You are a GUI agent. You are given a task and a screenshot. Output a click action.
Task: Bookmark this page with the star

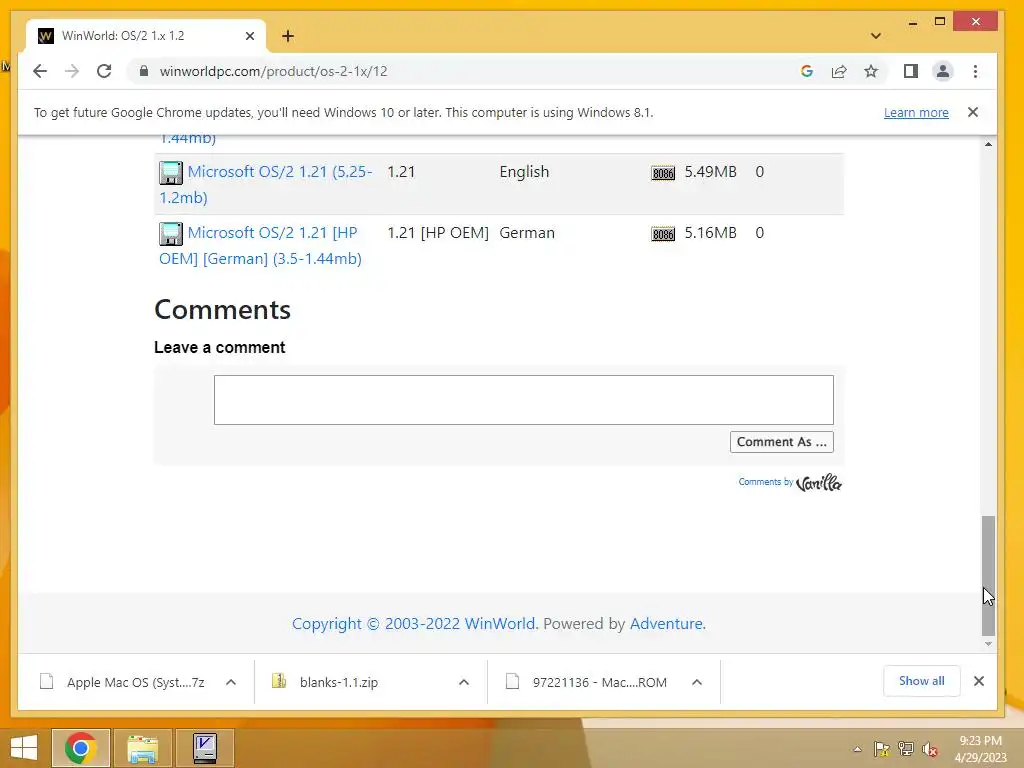coord(871,71)
